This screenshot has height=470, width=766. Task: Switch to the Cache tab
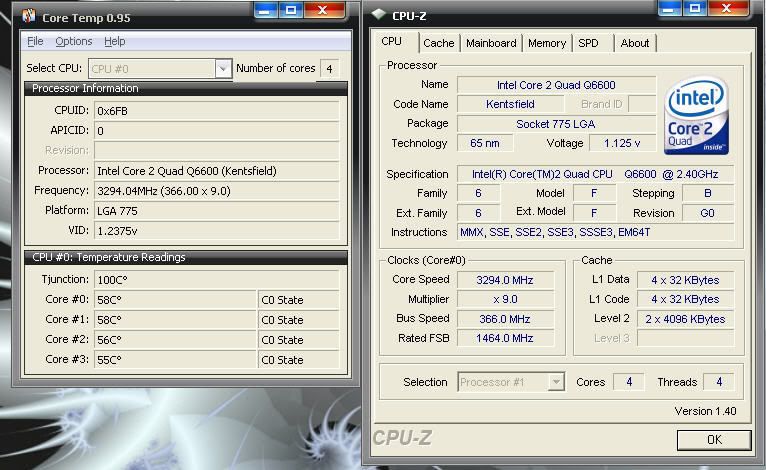pyautogui.click(x=439, y=43)
